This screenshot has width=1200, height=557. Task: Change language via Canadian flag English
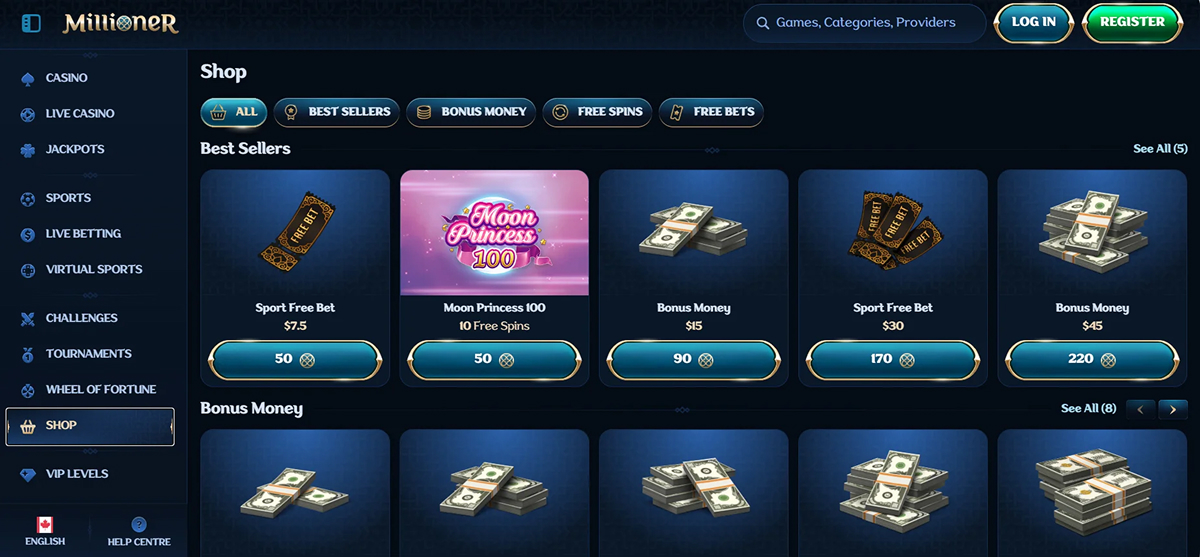[45, 532]
